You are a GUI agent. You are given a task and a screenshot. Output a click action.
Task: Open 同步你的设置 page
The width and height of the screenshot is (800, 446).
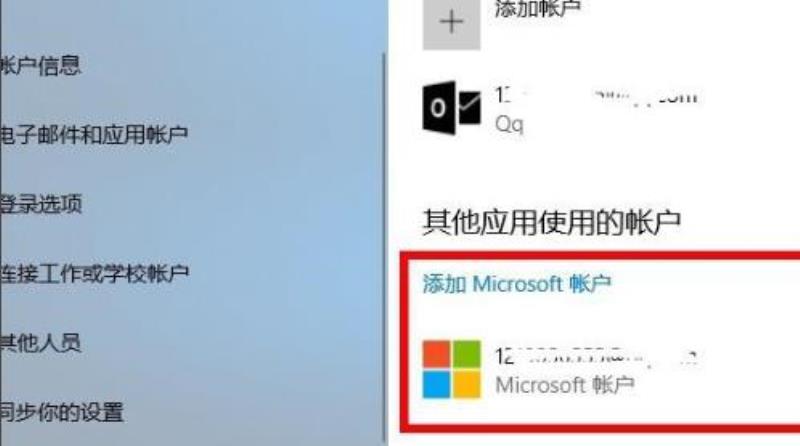pyautogui.click(x=62, y=412)
